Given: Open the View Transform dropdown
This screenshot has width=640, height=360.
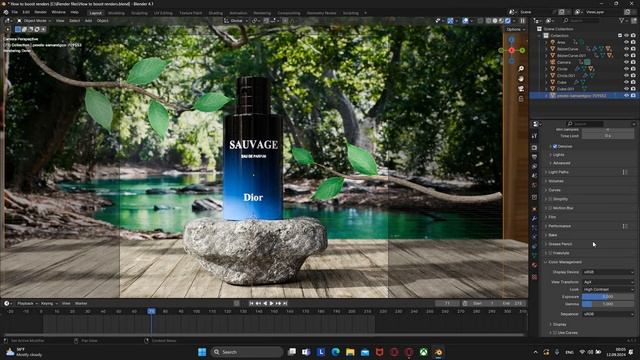Looking at the screenshot, I should [x=608, y=282].
